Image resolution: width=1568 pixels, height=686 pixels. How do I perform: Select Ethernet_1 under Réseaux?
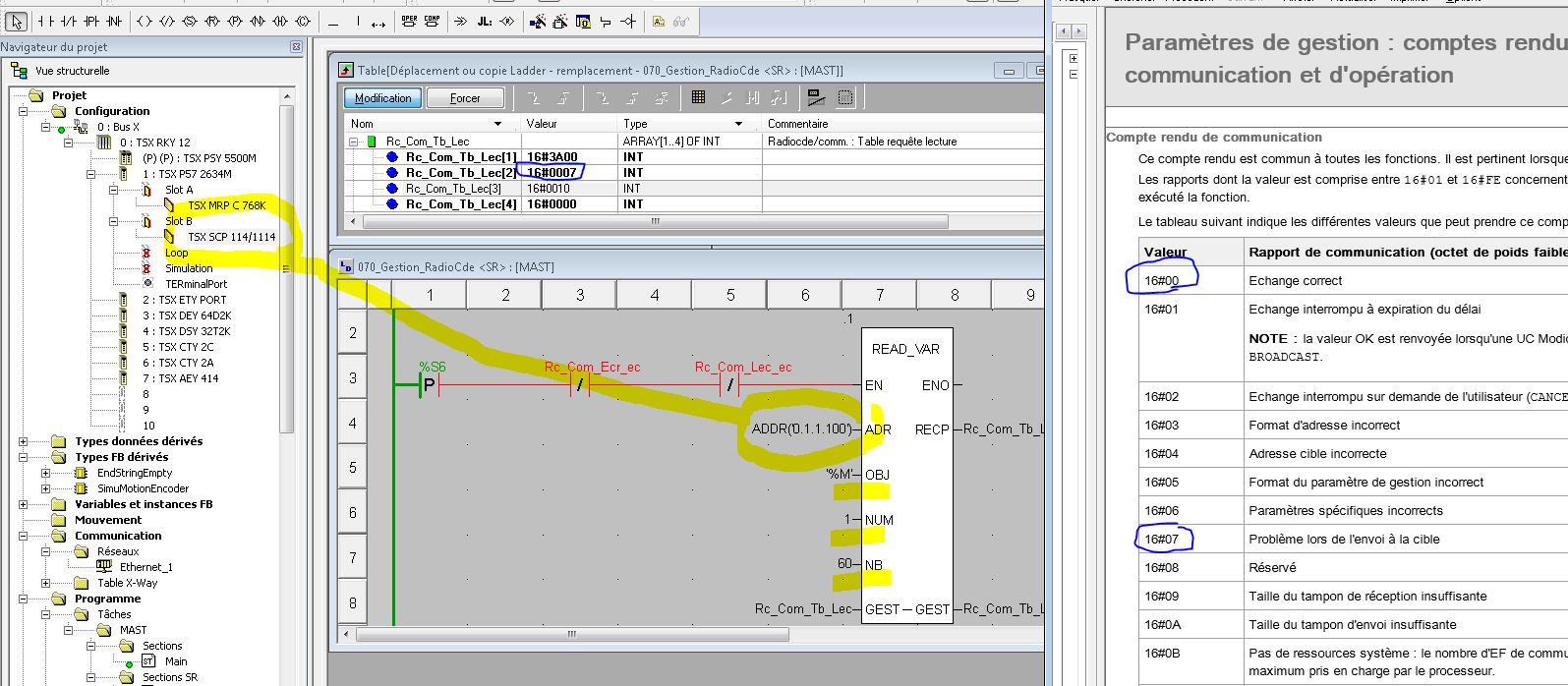(145, 567)
